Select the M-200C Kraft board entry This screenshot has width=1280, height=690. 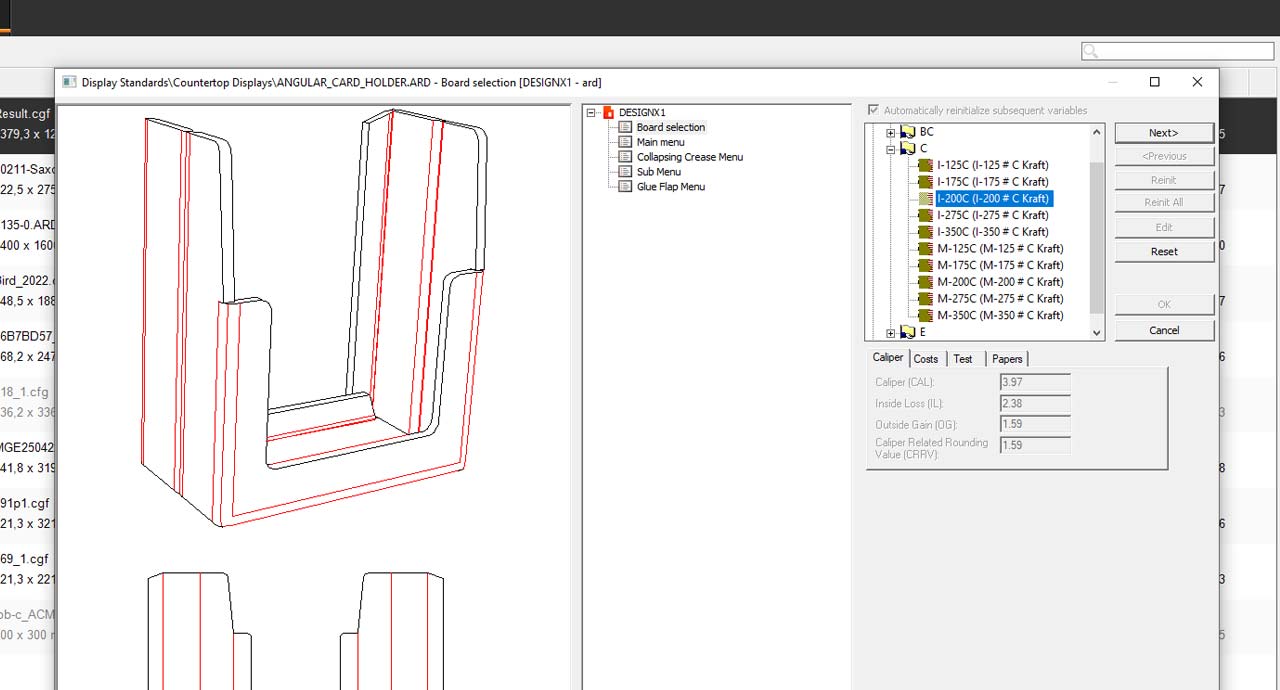point(999,282)
